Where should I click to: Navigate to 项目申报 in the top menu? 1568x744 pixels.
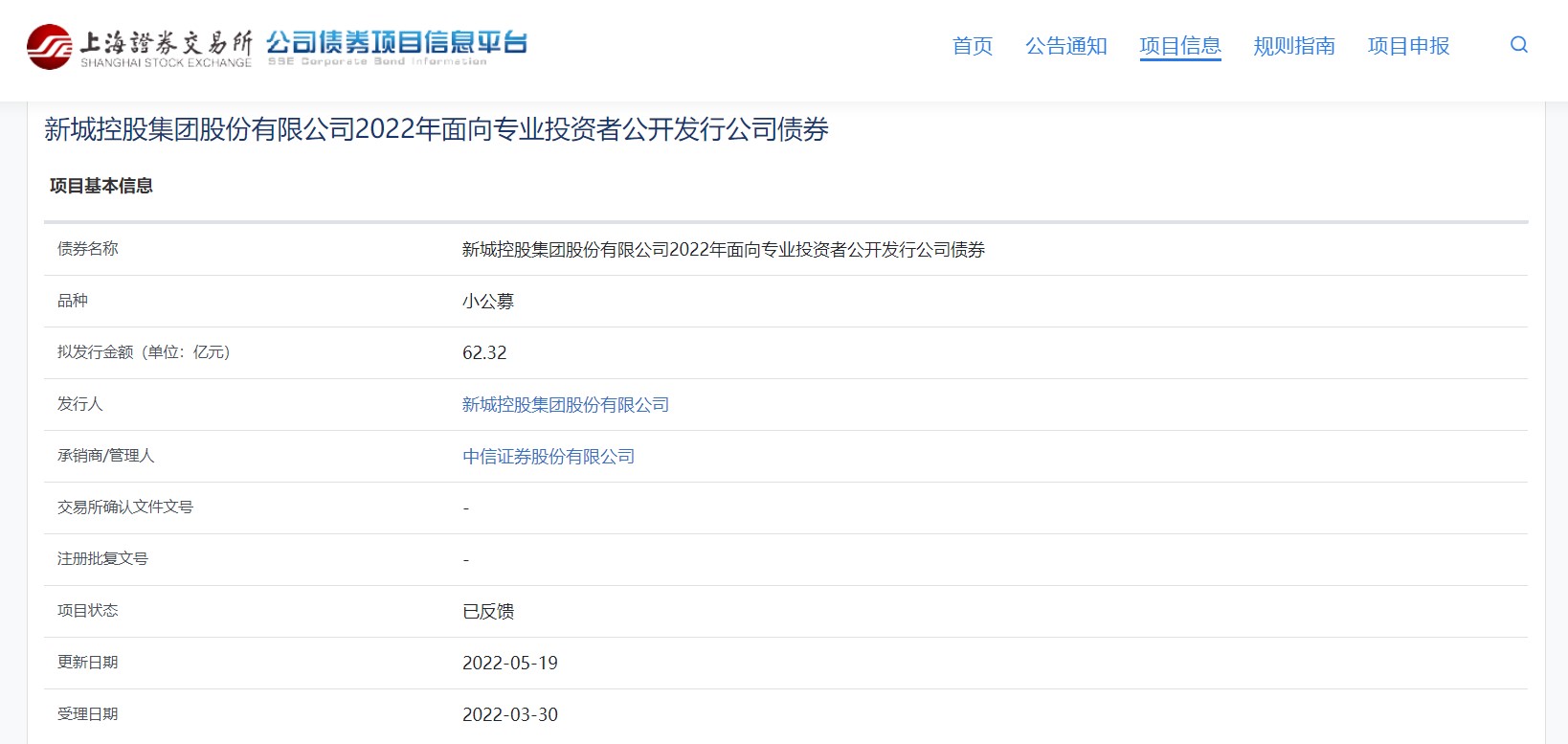tap(1408, 46)
